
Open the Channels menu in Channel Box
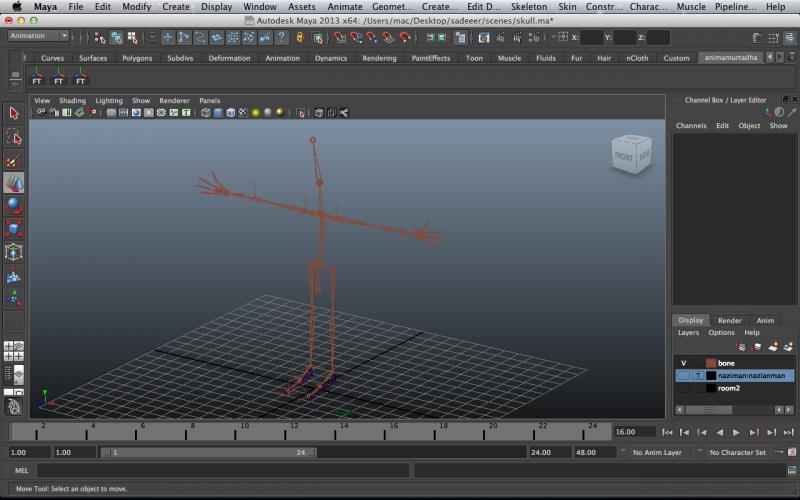click(691, 126)
